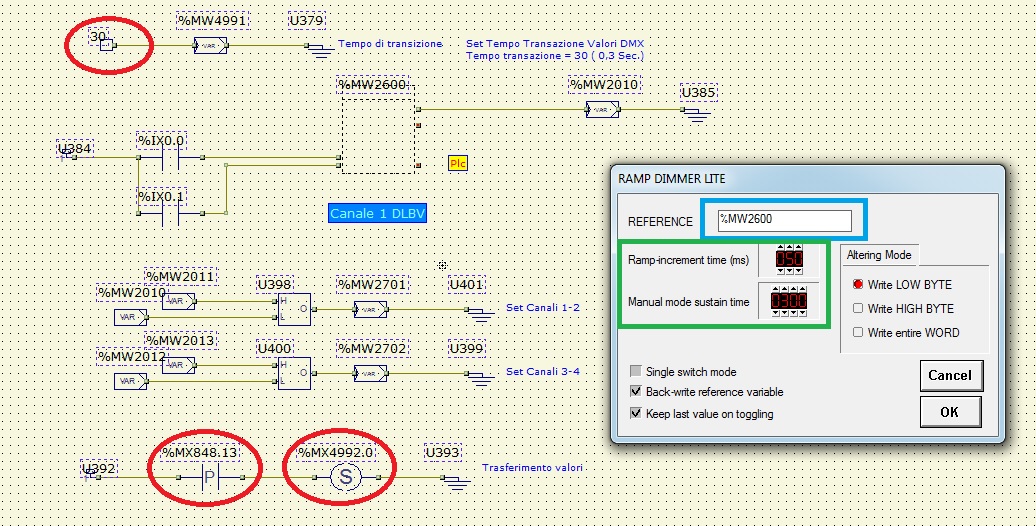Click the 'Set Canali 3-4' comment
Viewport: 1036px width, 526px height.
[542, 371]
